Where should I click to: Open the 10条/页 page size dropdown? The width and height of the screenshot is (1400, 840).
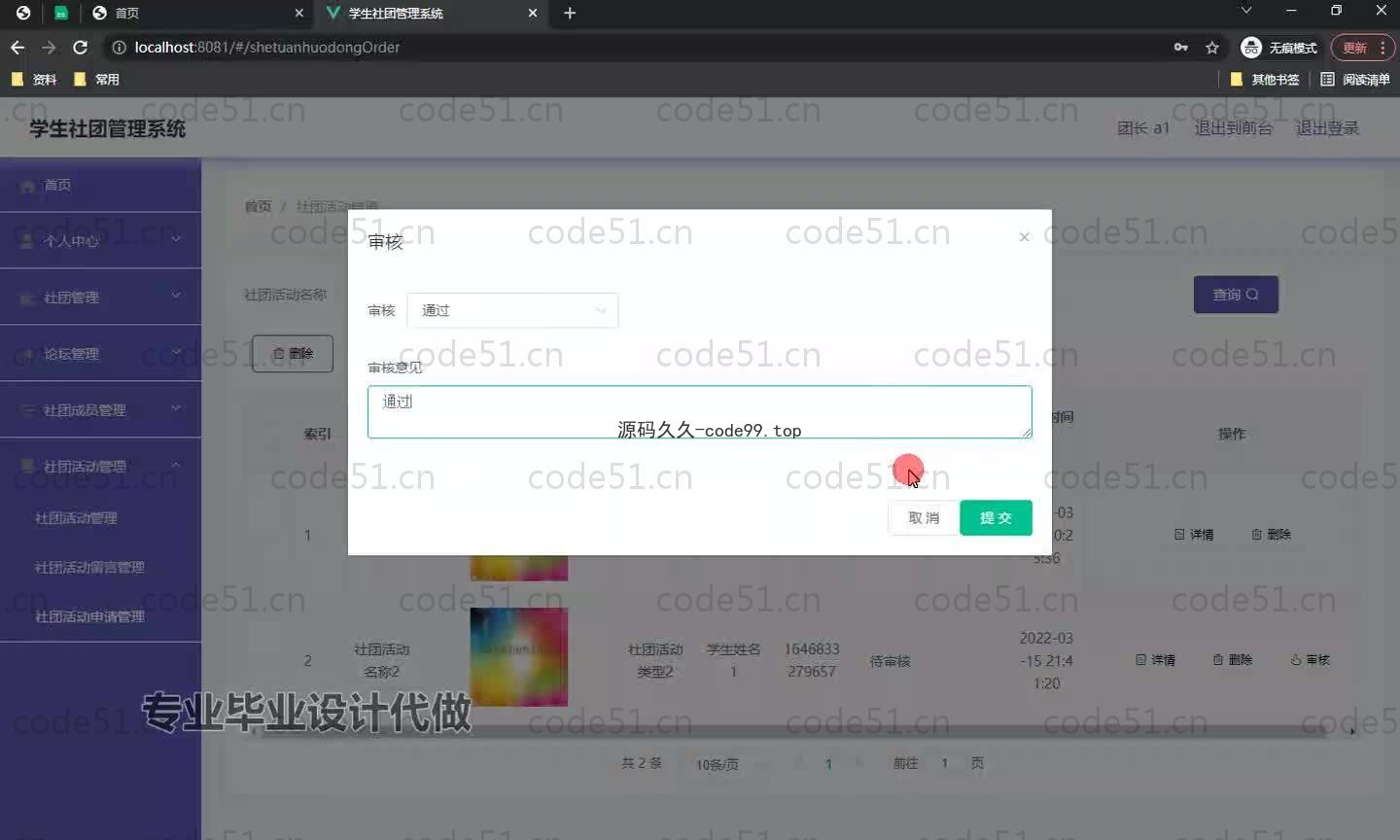click(x=724, y=764)
